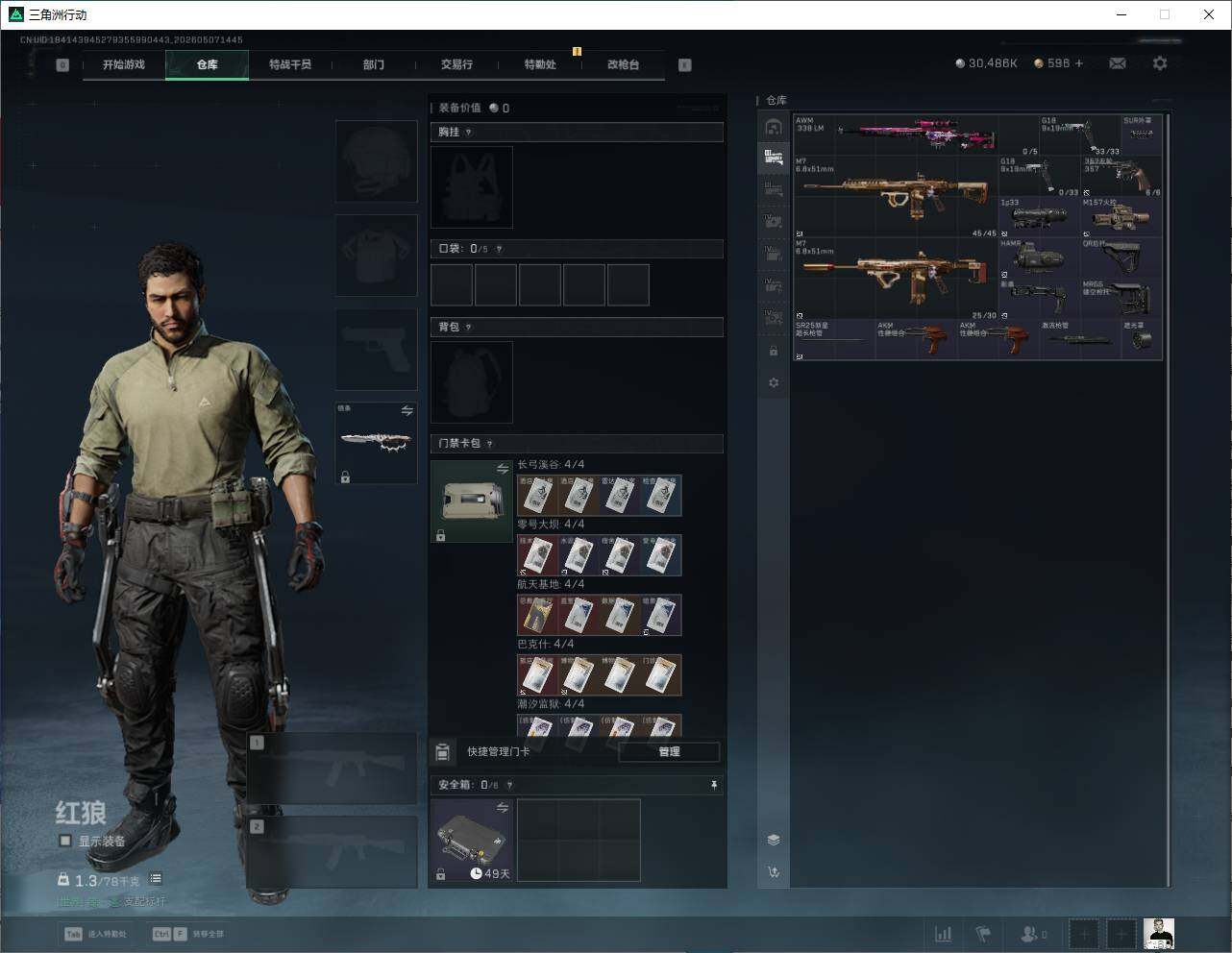1232x953 pixels.
Task: Select the empty backpack slot
Action: coord(472,382)
